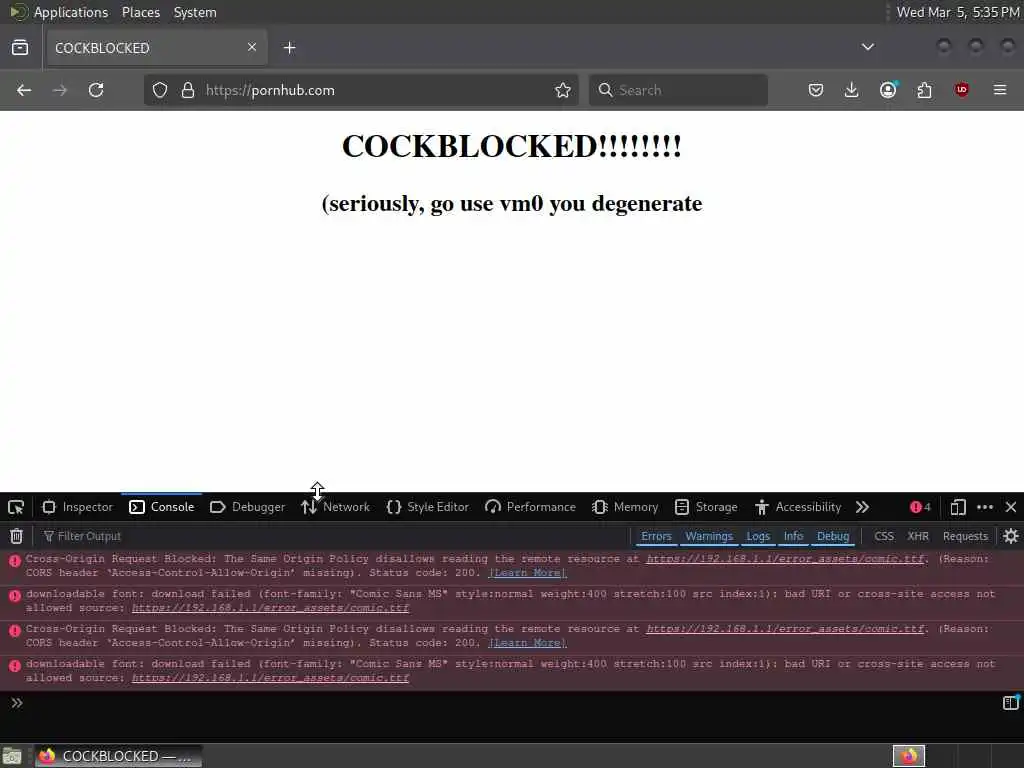Image resolution: width=1024 pixels, height=768 pixels.
Task: Activate the element picker tool
Action: click(x=16, y=507)
